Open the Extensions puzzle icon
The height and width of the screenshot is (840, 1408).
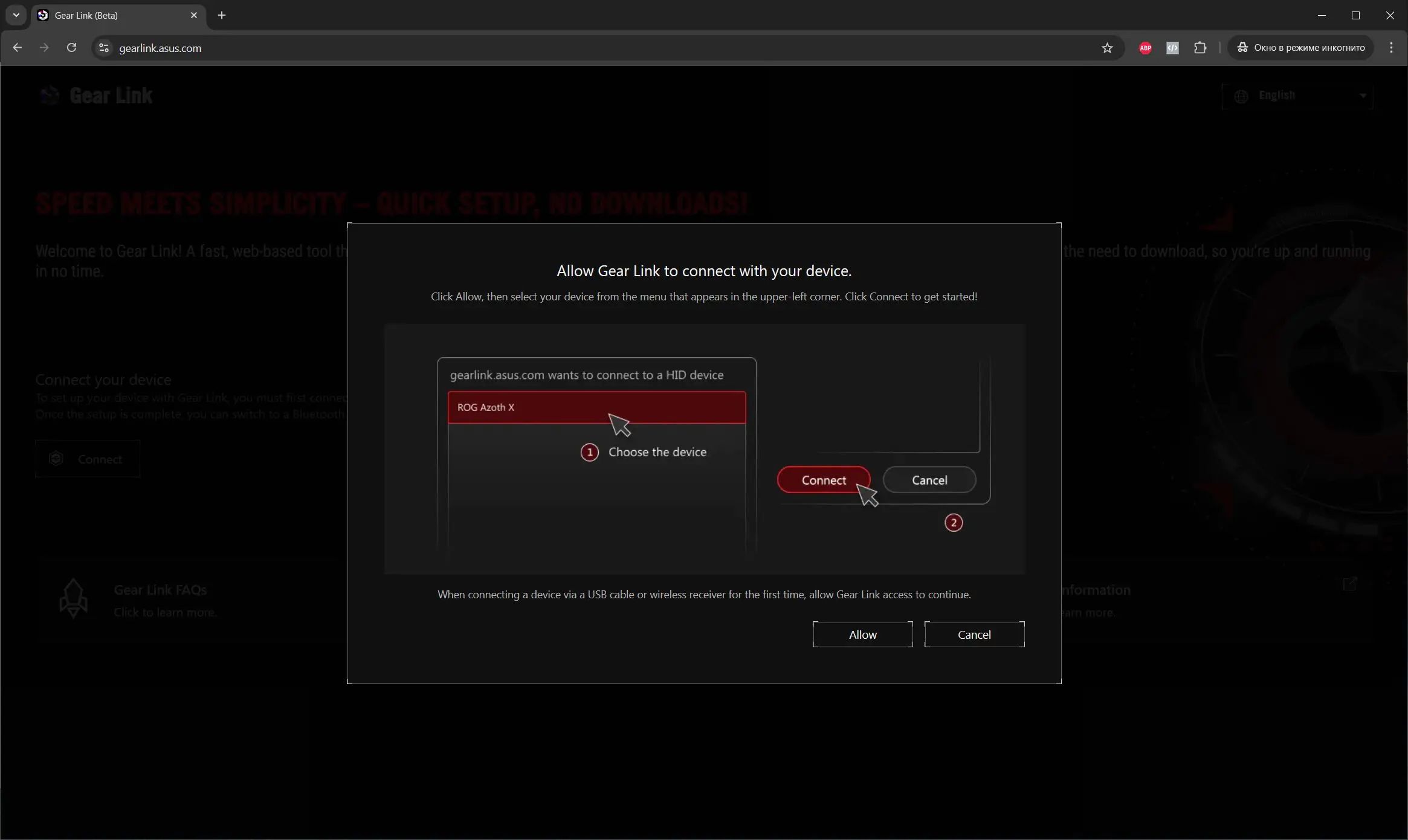1200,48
